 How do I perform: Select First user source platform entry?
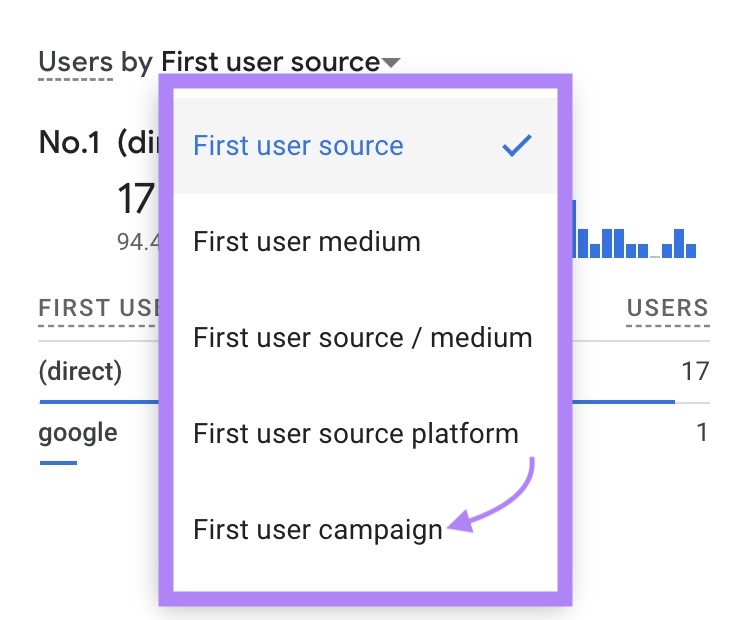pyautogui.click(x=355, y=434)
